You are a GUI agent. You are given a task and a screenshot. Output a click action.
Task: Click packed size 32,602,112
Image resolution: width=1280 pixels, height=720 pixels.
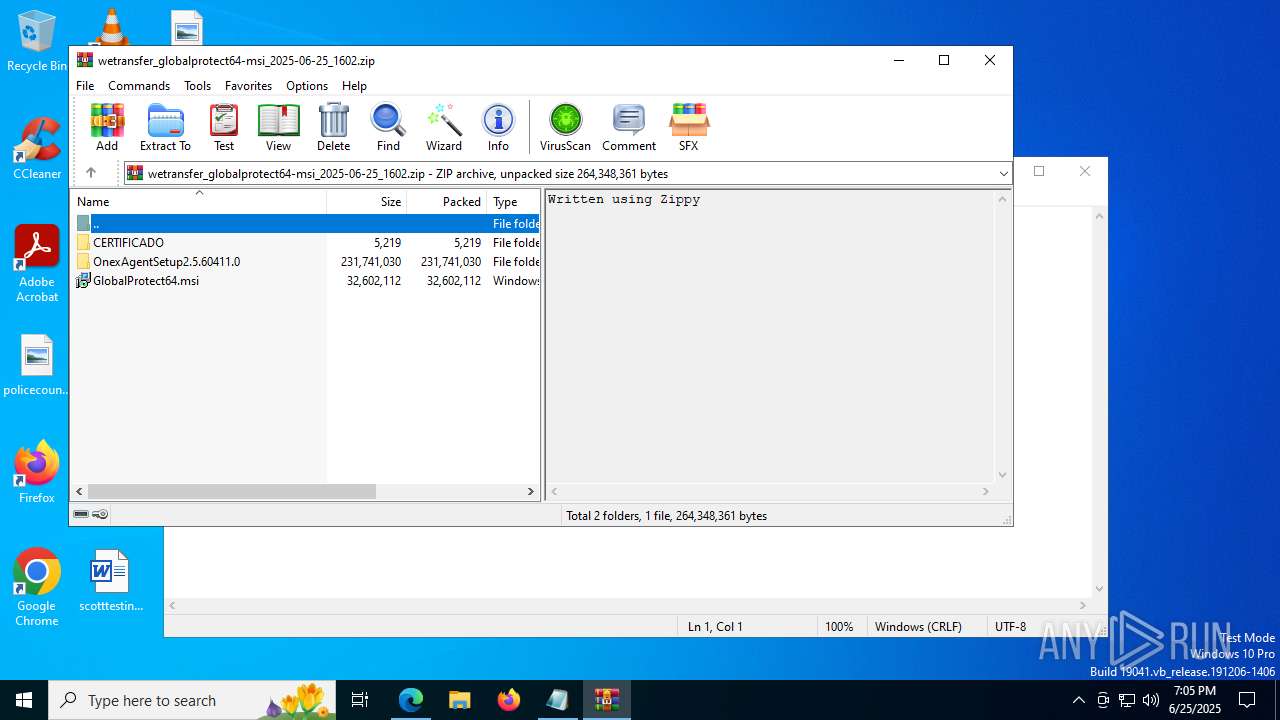(454, 281)
